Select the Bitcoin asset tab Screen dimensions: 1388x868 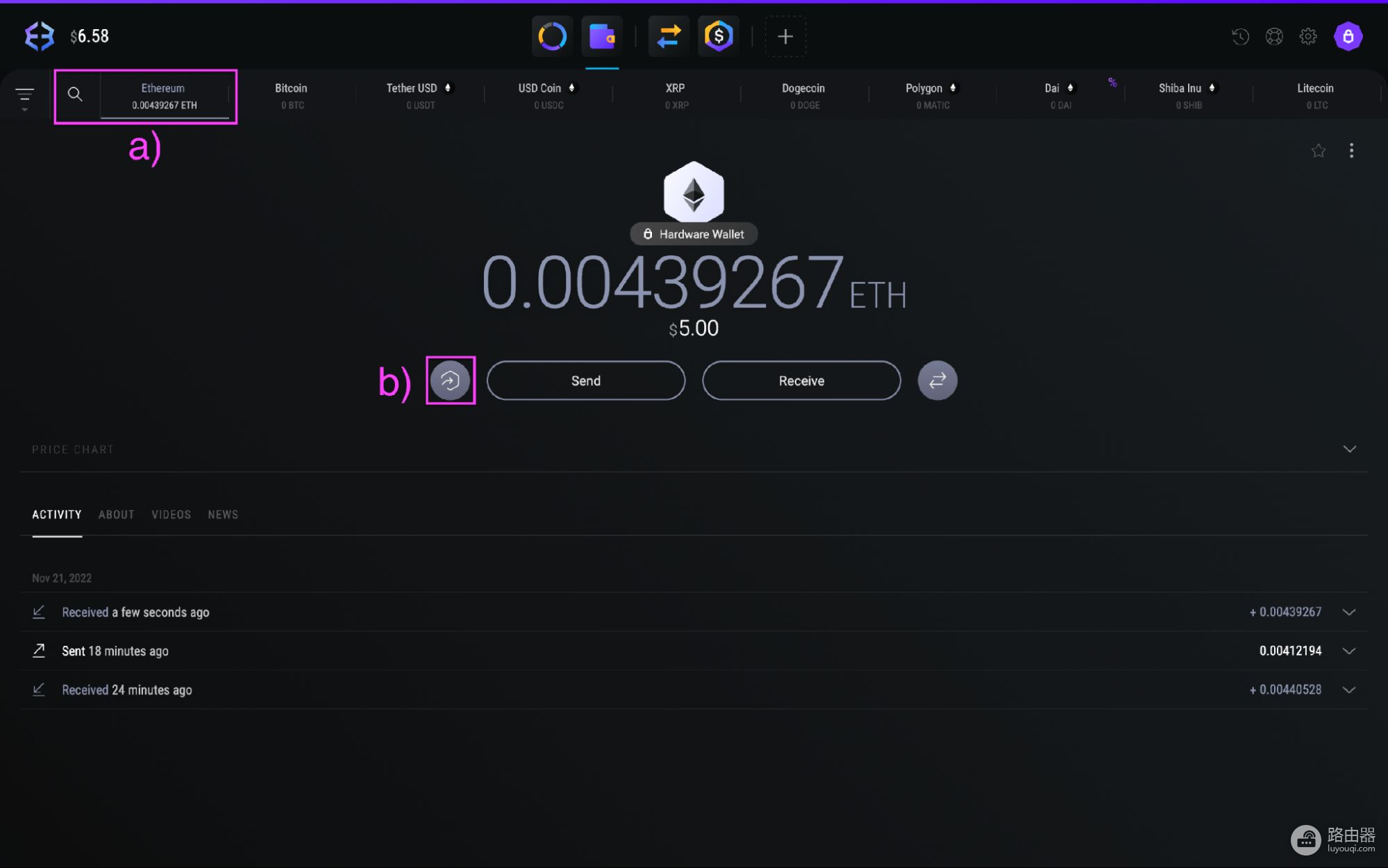[292, 96]
